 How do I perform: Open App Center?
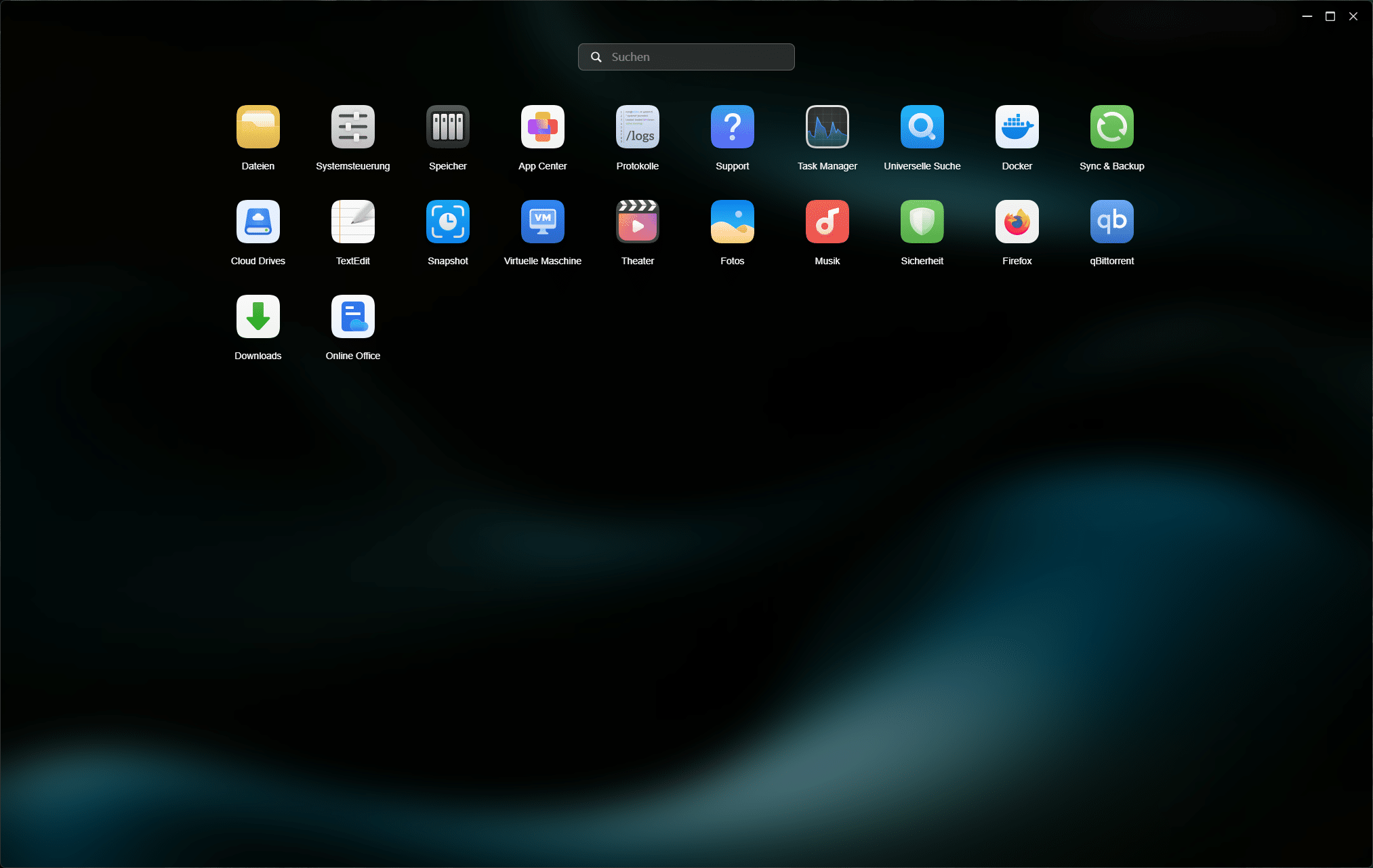click(x=542, y=127)
